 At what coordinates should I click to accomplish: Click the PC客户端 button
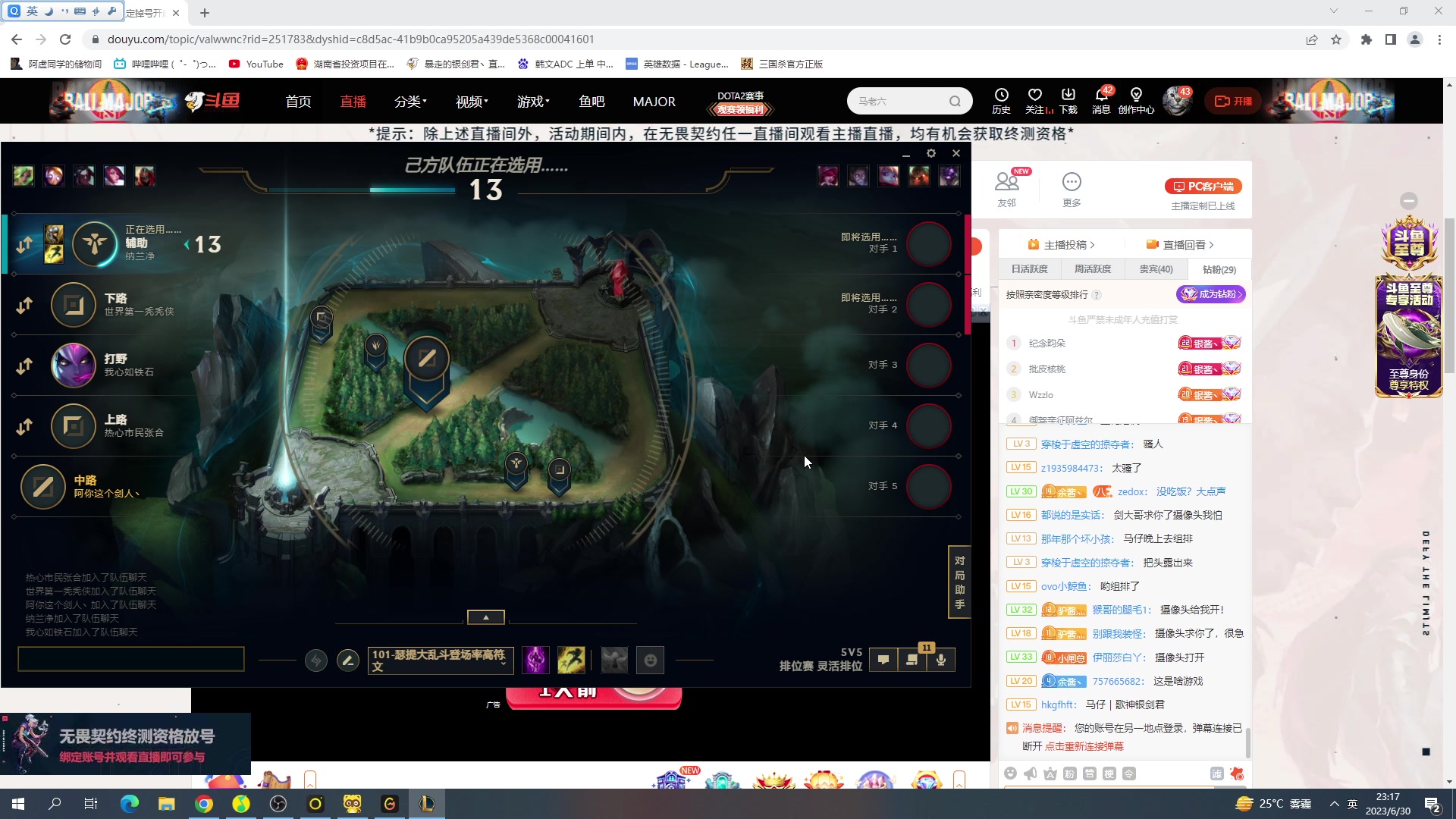coord(1203,187)
